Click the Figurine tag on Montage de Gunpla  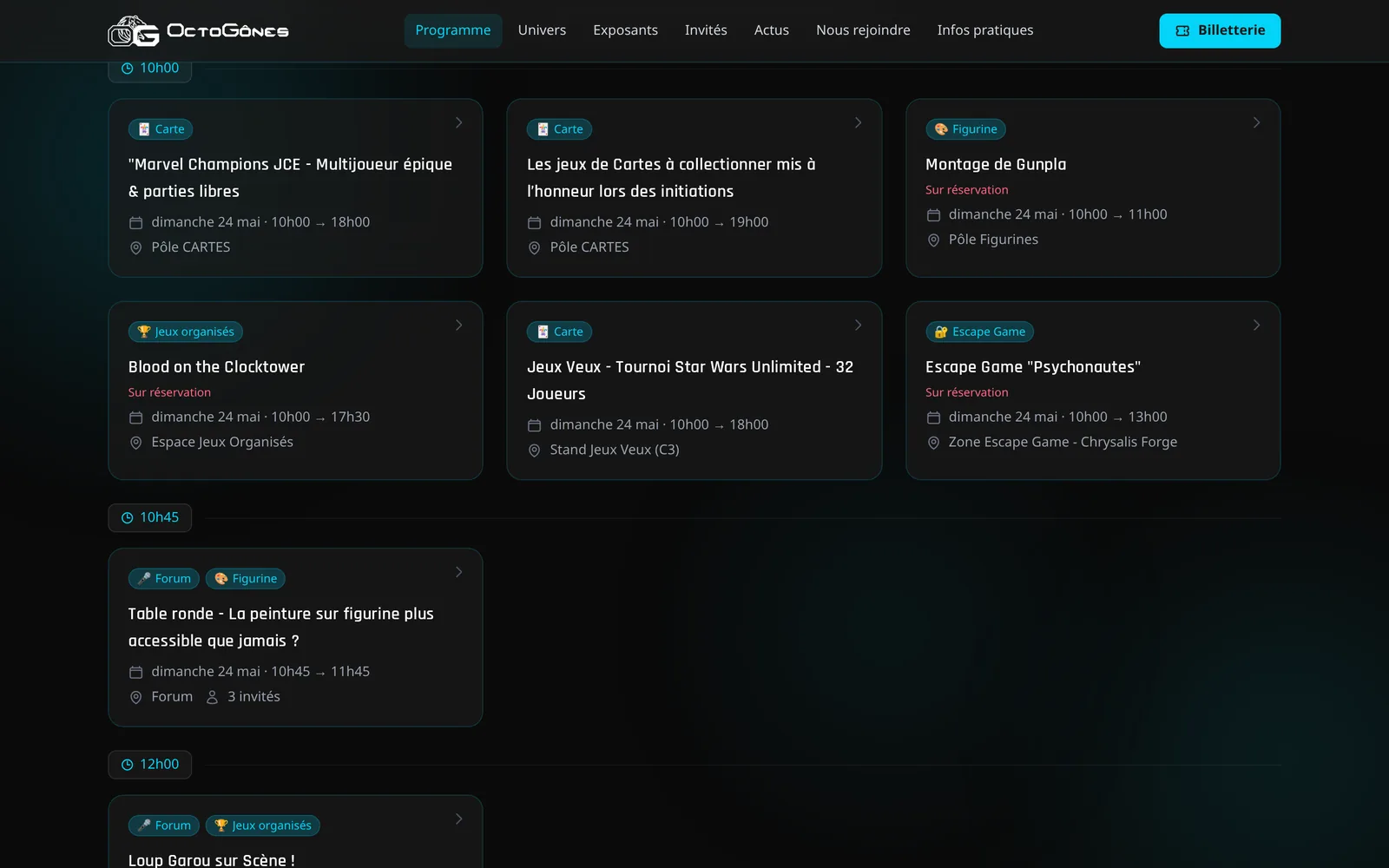[x=965, y=129]
